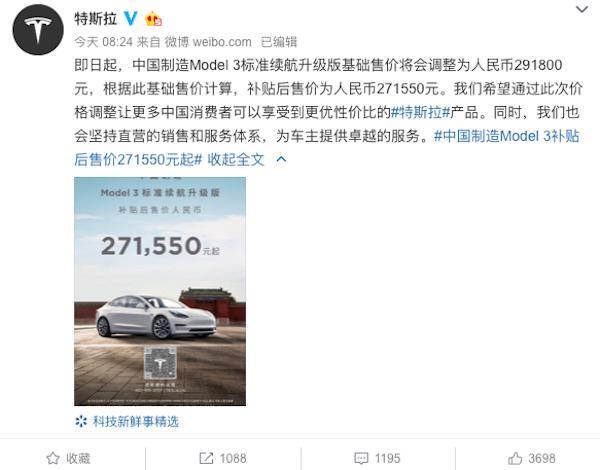600x470 pixels.
Task: Click the blue verified V badge
Action: click(x=130, y=18)
